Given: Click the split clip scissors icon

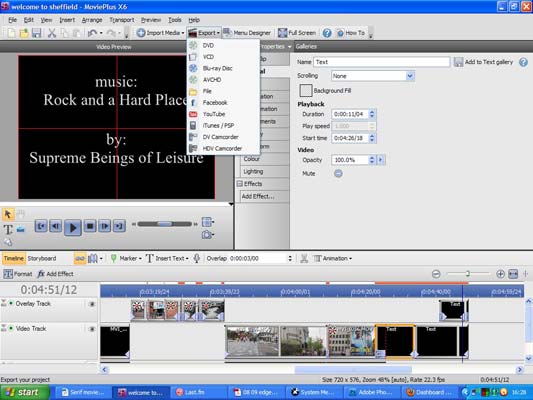Looking at the screenshot, I should click(304, 259).
